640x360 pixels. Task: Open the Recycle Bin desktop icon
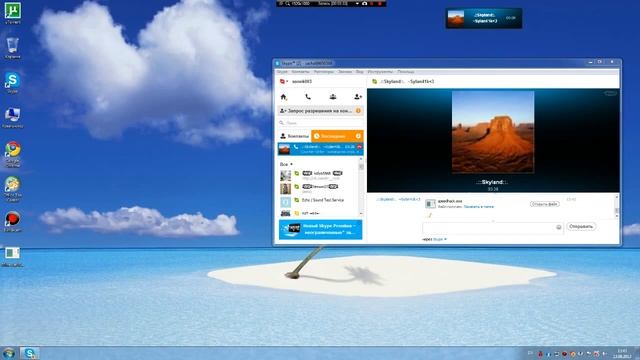(x=13, y=48)
